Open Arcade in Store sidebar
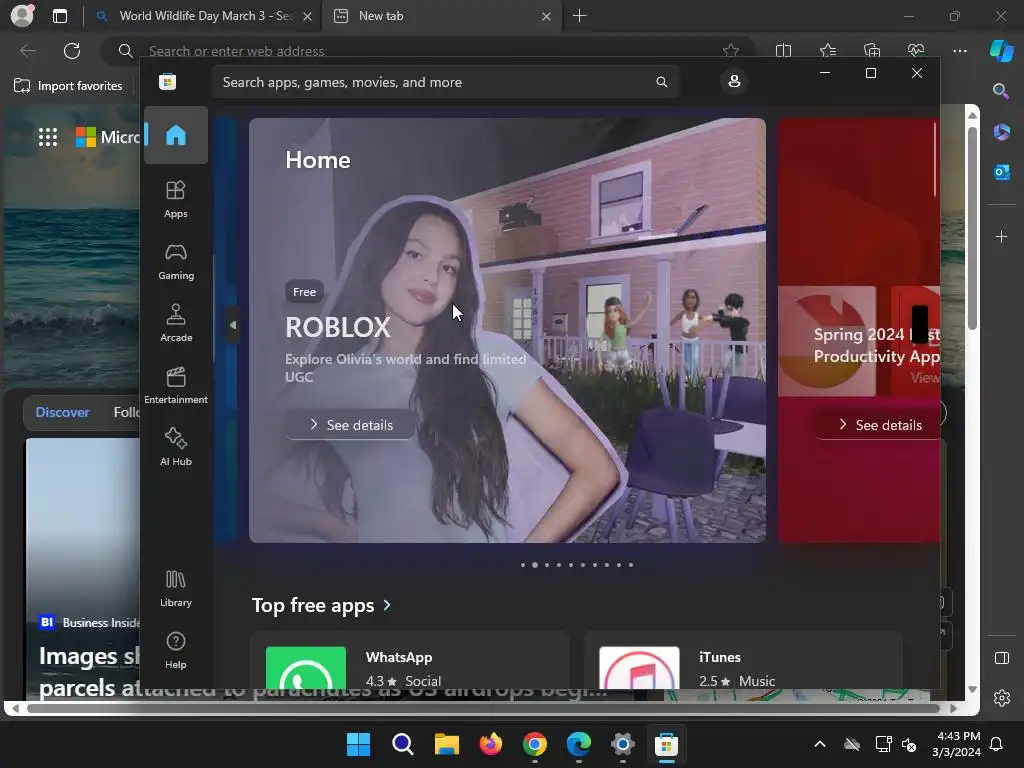This screenshot has width=1024, height=768. pyautogui.click(x=176, y=323)
